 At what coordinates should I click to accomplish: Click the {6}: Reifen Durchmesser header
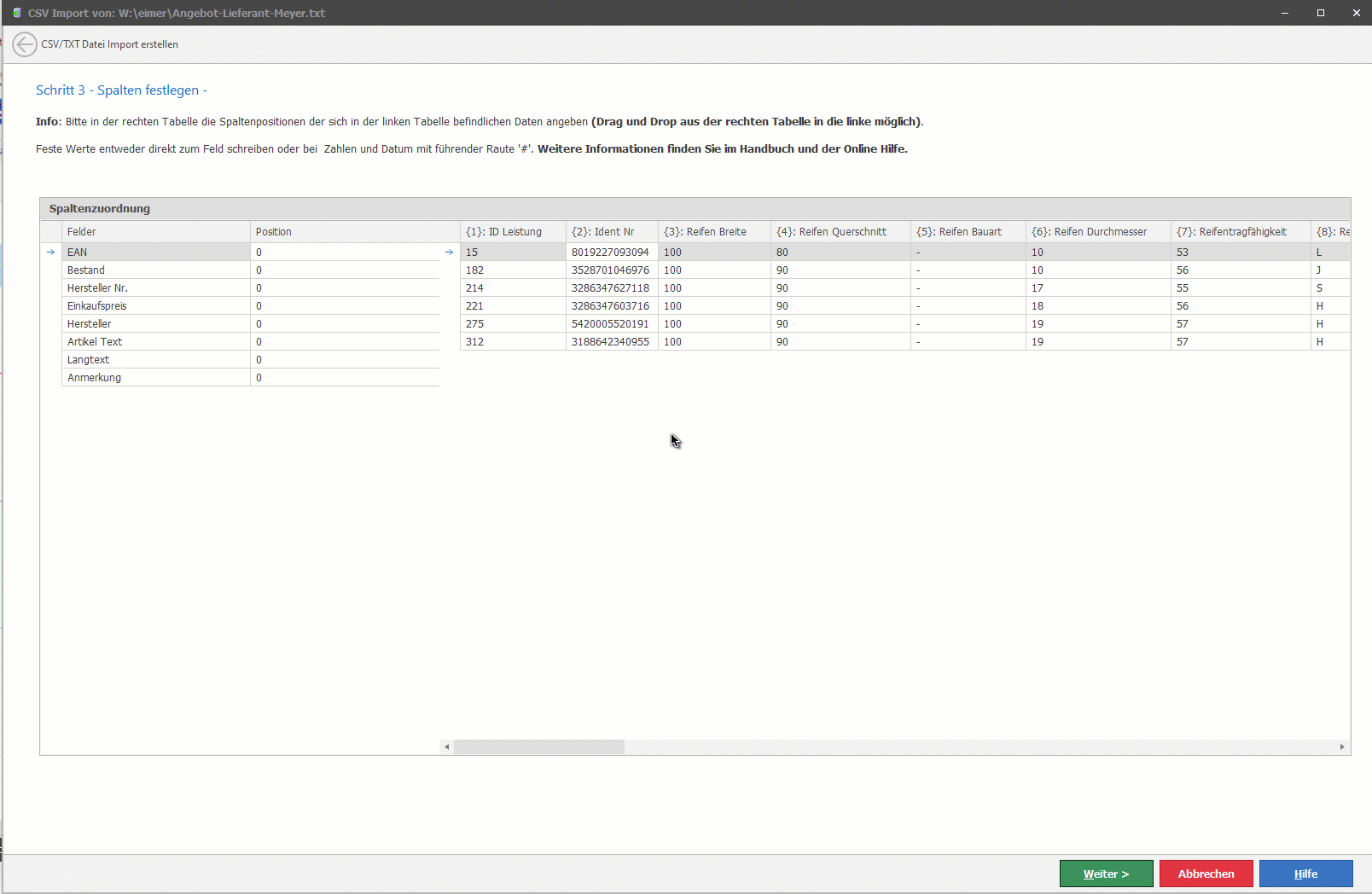(x=1098, y=232)
